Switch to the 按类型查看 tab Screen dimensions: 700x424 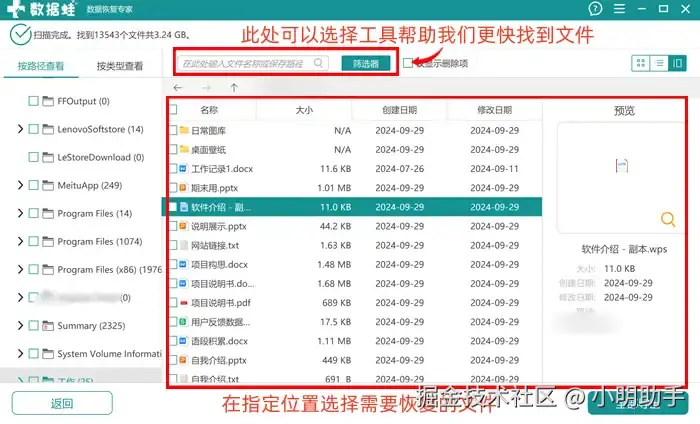coord(120,66)
